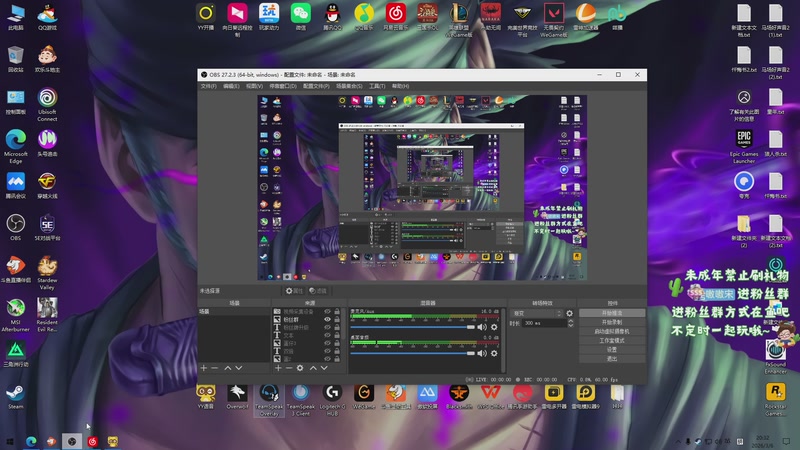Open source 属性 properties button

(x=294, y=291)
